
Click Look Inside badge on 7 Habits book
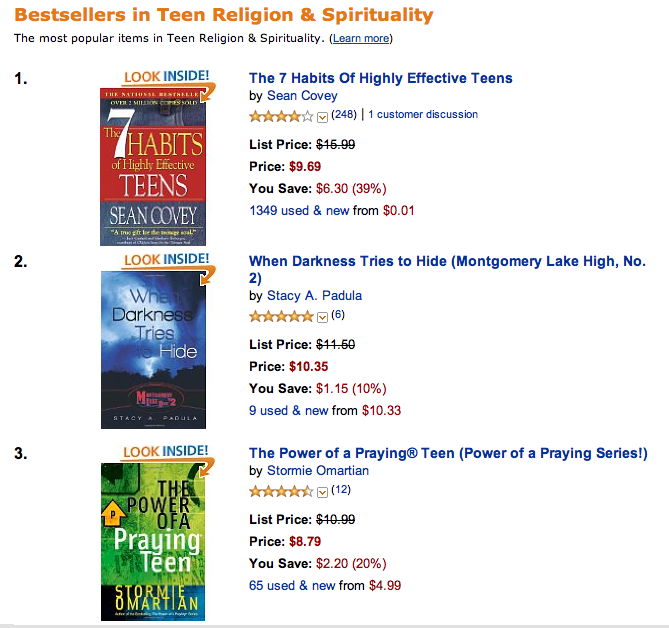[166, 77]
